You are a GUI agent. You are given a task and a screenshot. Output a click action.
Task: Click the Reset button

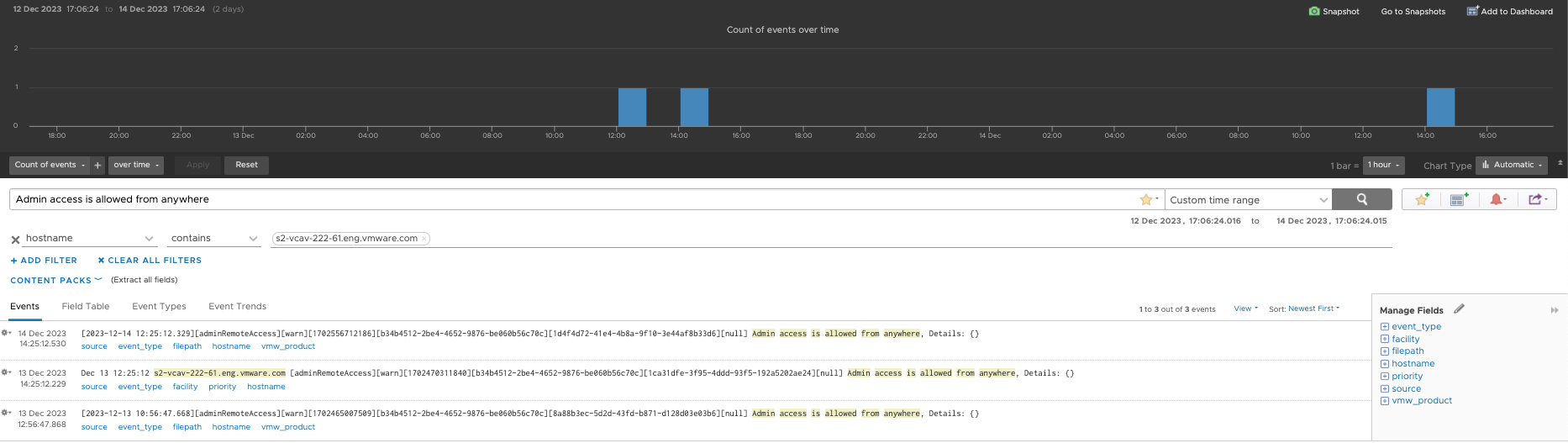point(246,165)
